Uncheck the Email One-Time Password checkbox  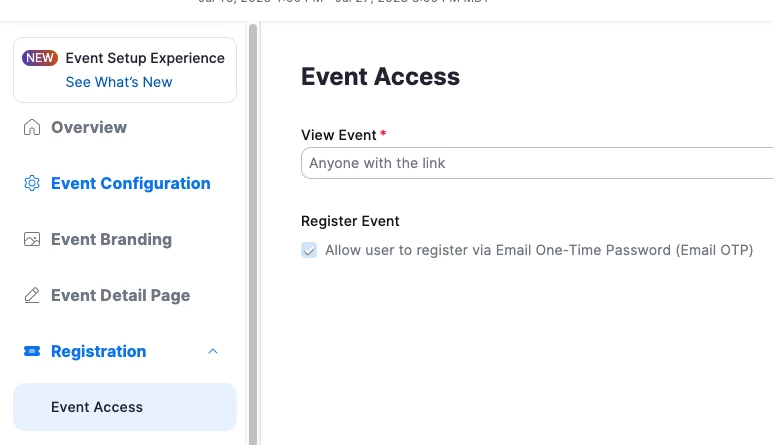[x=309, y=250]
